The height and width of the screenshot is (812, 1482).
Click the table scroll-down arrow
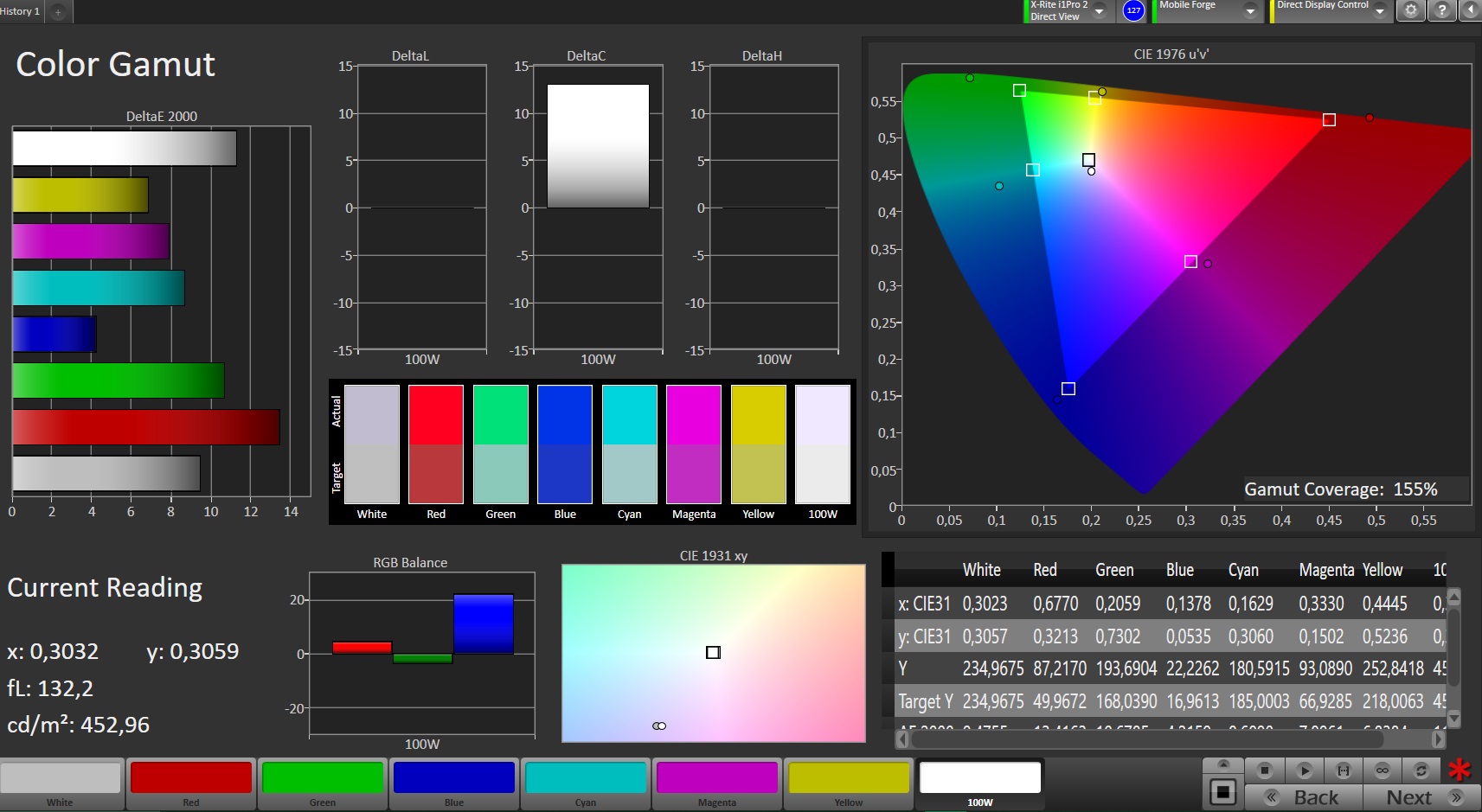pyautogui.click(x=1453, y=718)
